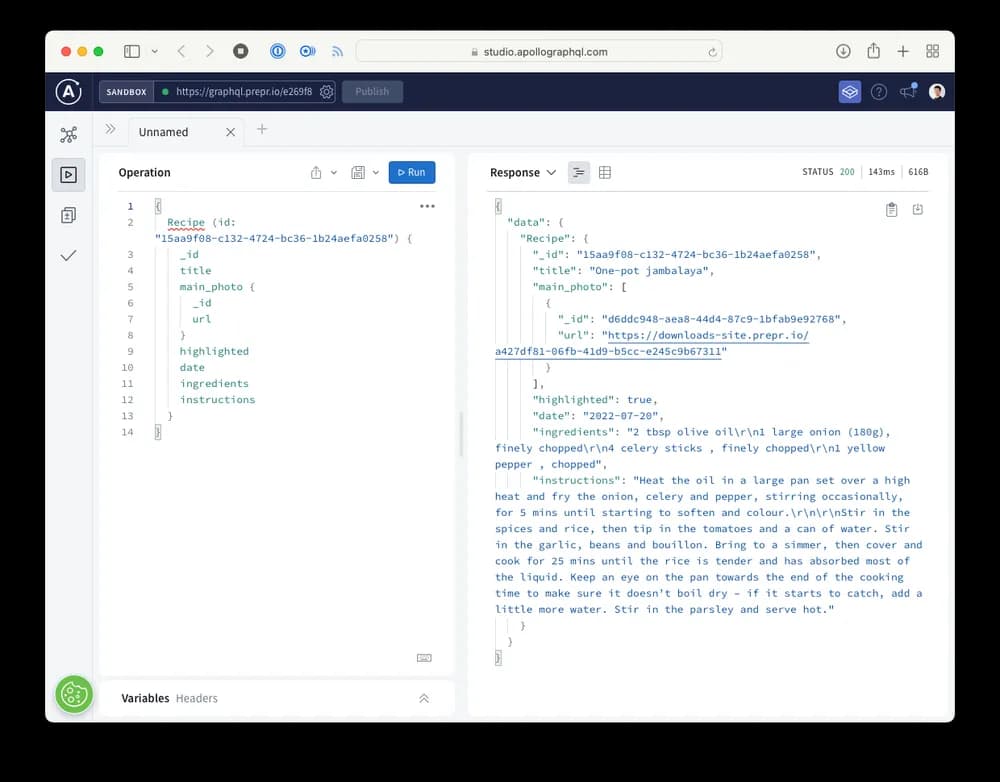Open the RSS feed extension icon
Screen dimensions: 1000x782
pos(337,52)
